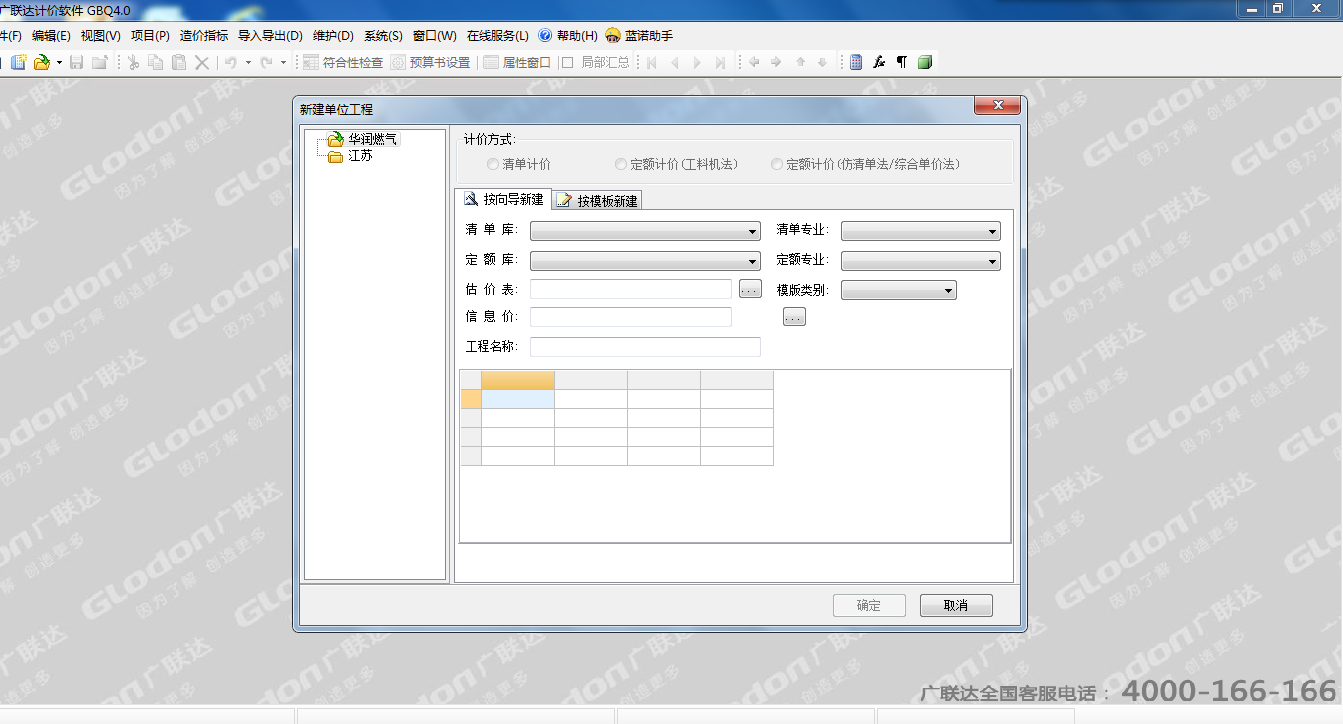Open the 窗口(W) menu
This screenshot has height=724, width=1343.
[435, 36]
